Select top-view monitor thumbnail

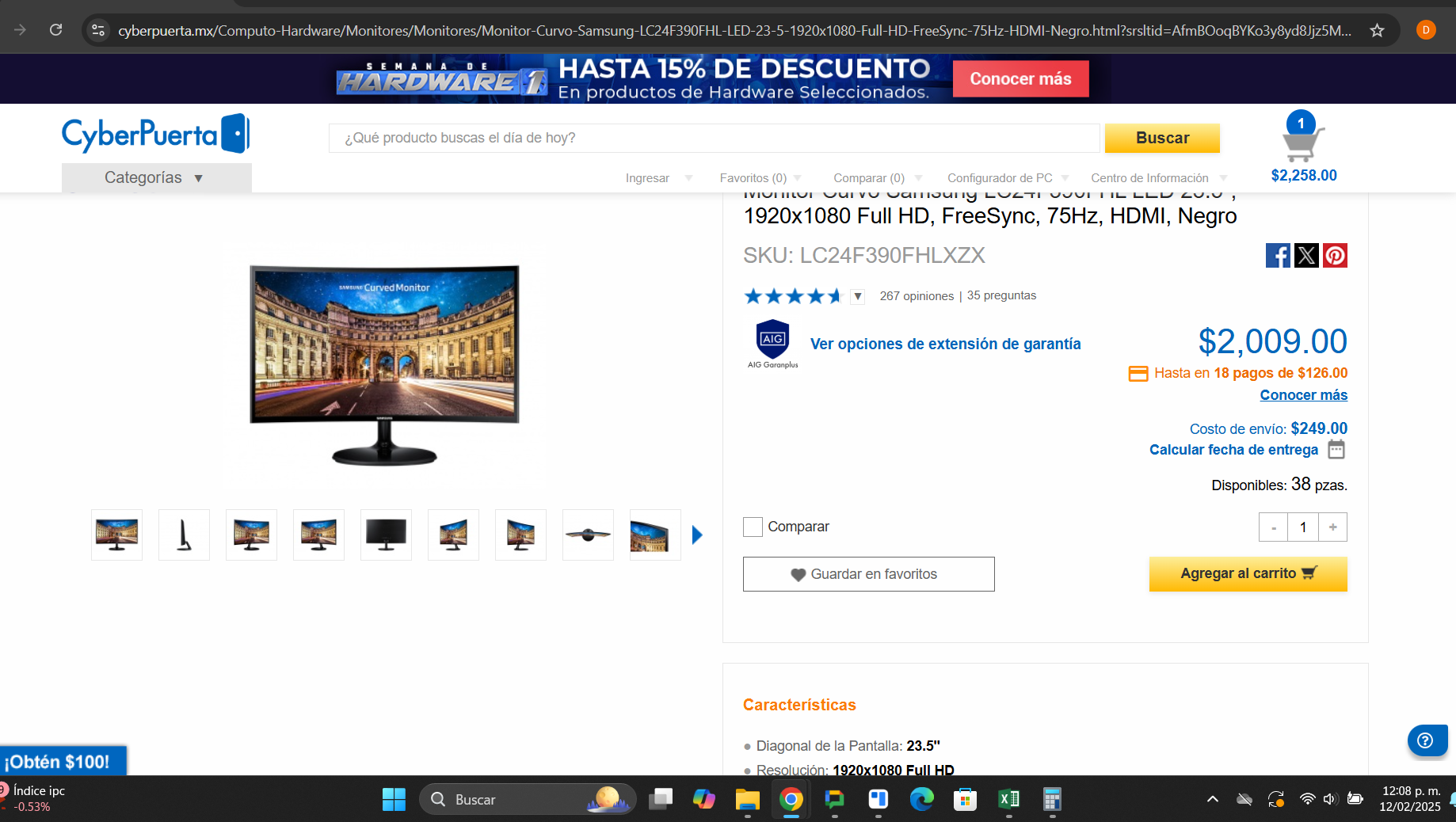[588, 535]
